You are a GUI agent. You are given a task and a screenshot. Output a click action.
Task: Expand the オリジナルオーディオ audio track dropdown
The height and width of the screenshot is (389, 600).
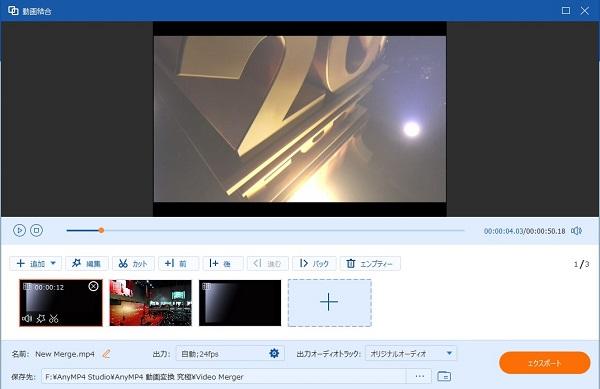point(411,353)
